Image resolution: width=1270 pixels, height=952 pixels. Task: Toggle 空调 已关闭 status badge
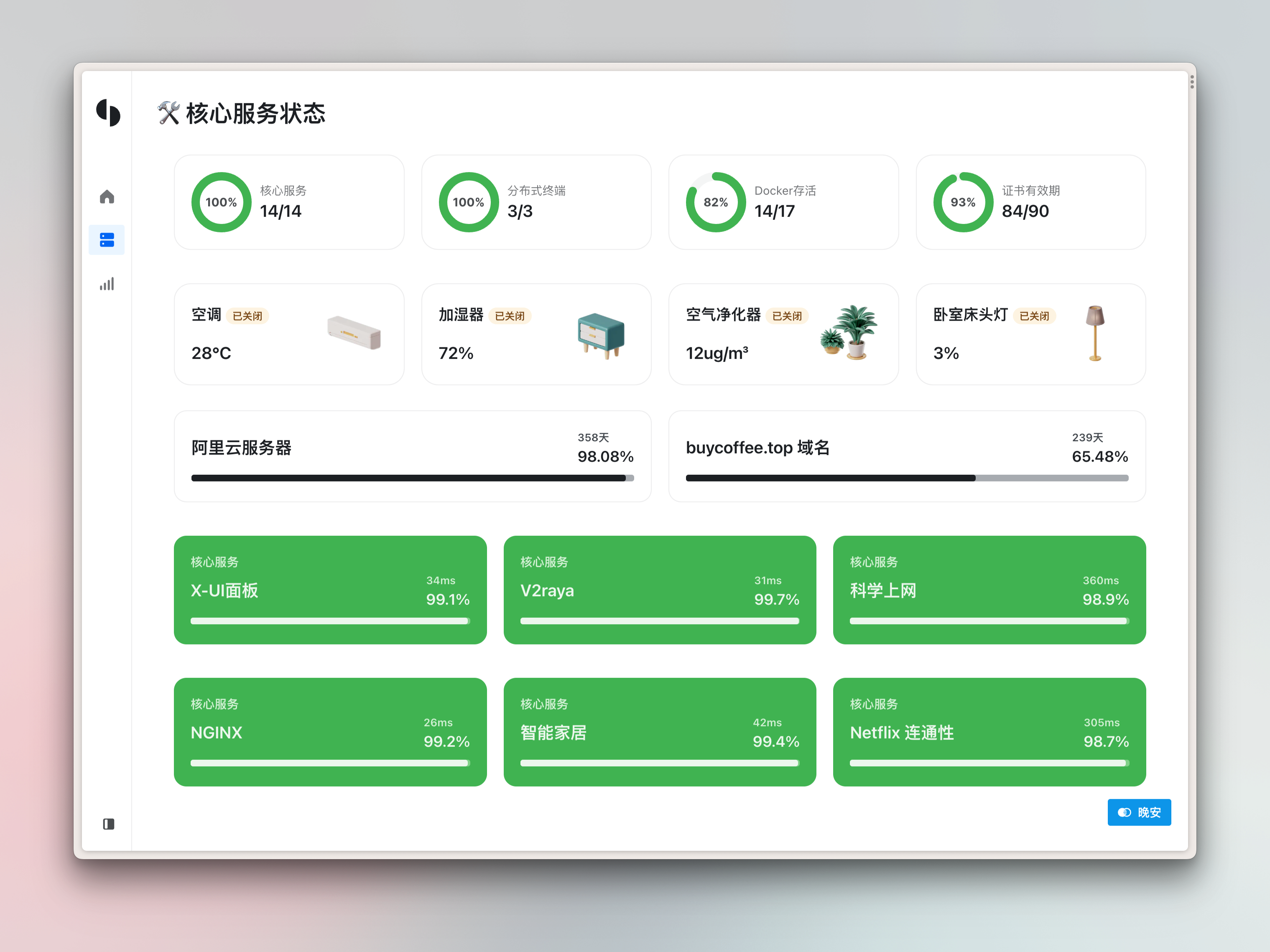point(247,316)
